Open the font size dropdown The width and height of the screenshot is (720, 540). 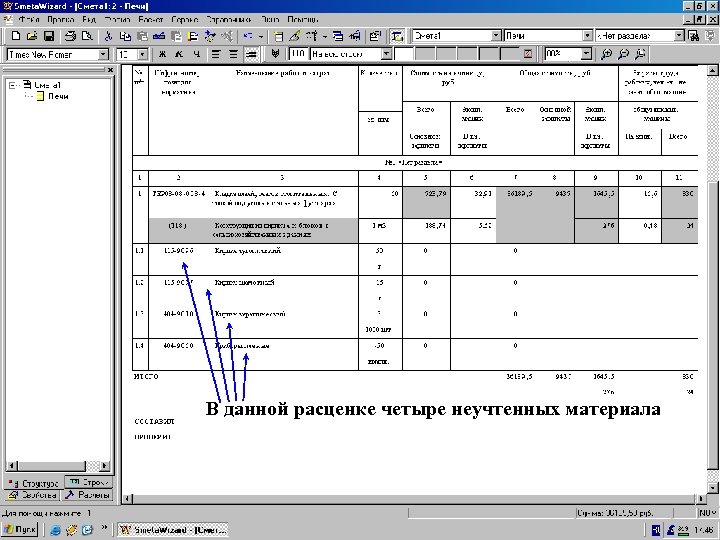(143, 55)
